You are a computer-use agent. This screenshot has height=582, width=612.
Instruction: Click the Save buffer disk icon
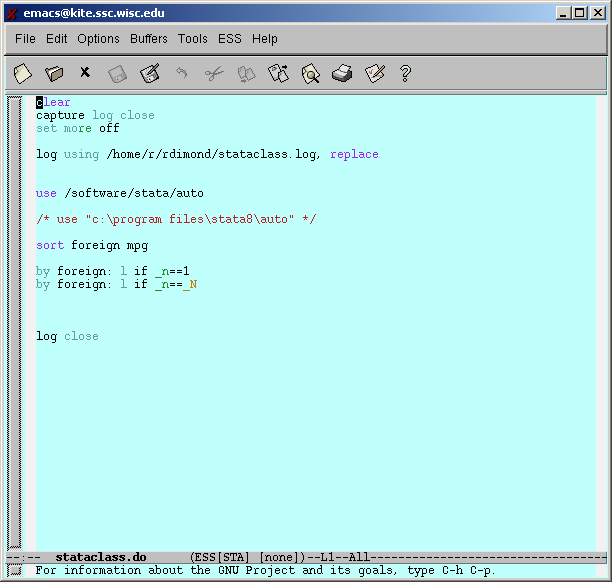pyautogui.click(x=117, y=74)
